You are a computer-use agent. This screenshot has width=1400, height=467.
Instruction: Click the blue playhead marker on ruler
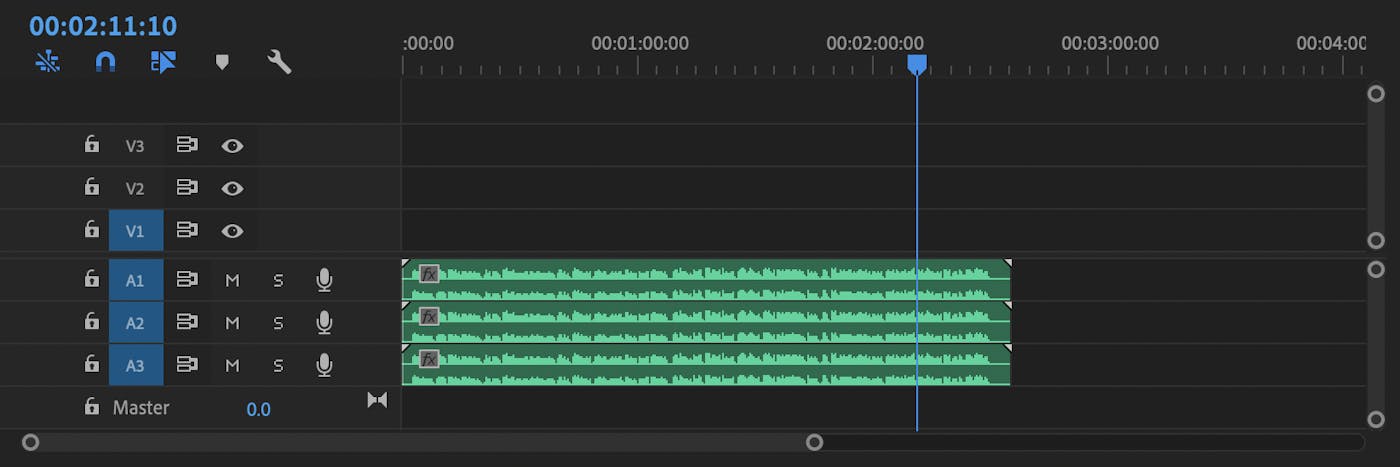[917, 64]
